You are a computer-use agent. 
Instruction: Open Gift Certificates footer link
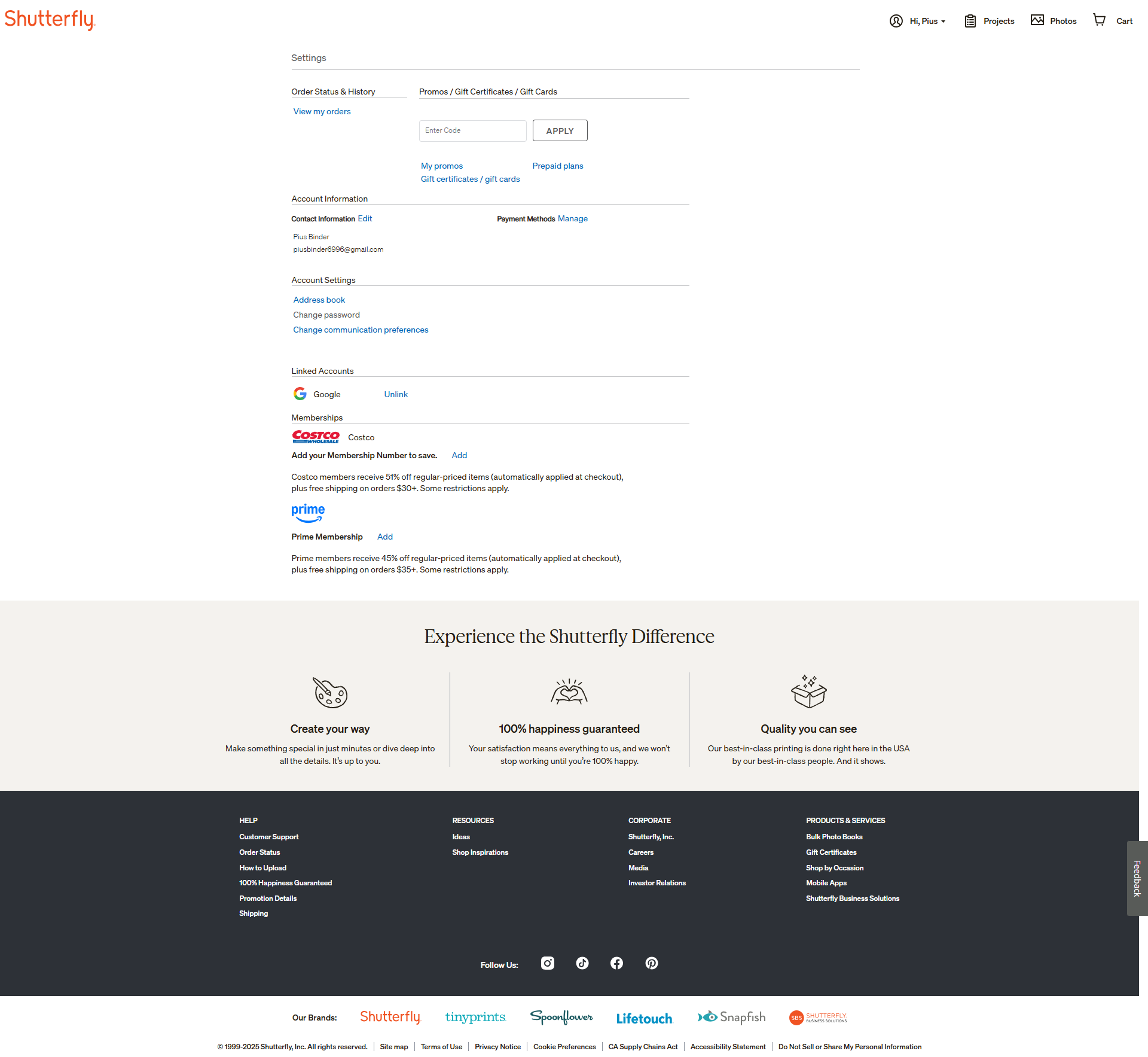tap(831, 852)
